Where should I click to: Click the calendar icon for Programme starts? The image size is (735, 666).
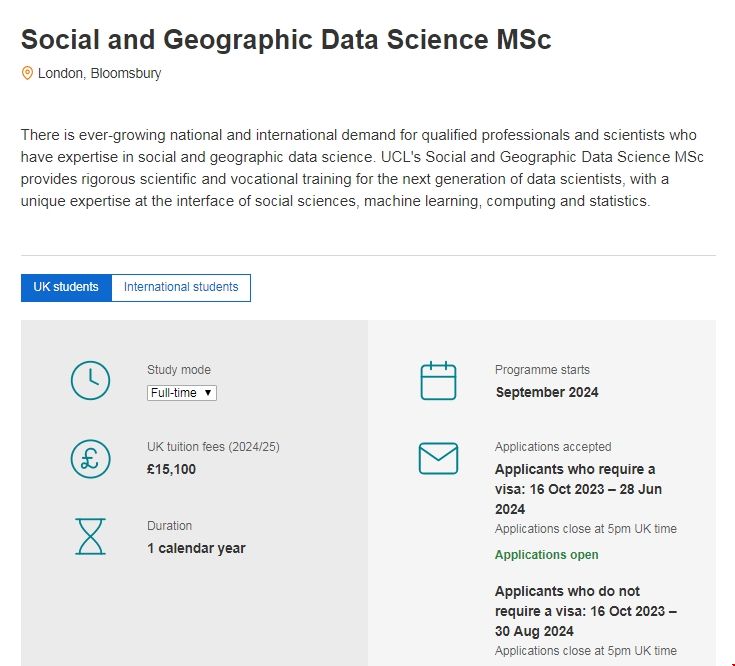coord(438,381)
